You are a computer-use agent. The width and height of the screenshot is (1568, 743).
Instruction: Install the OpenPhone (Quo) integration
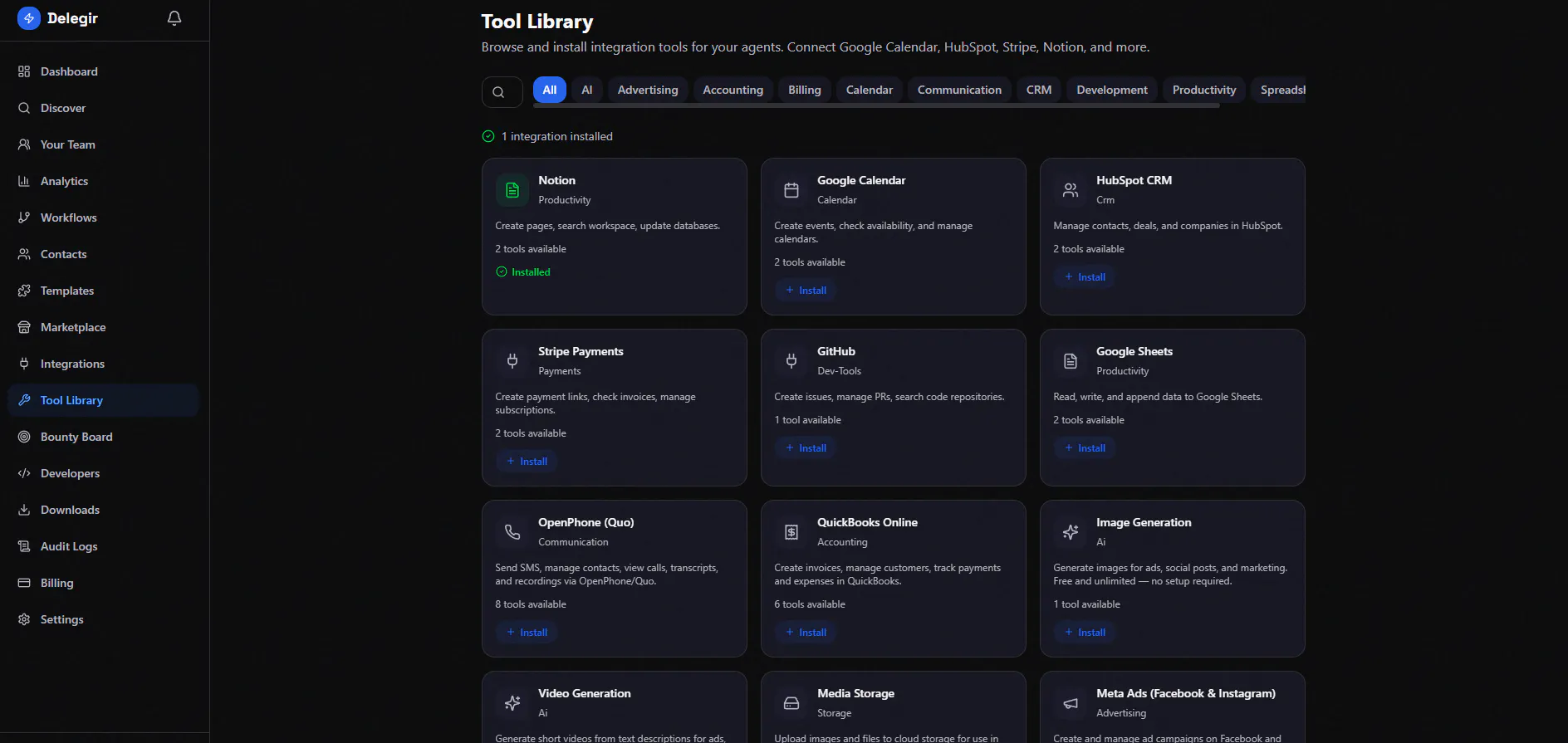527,633
